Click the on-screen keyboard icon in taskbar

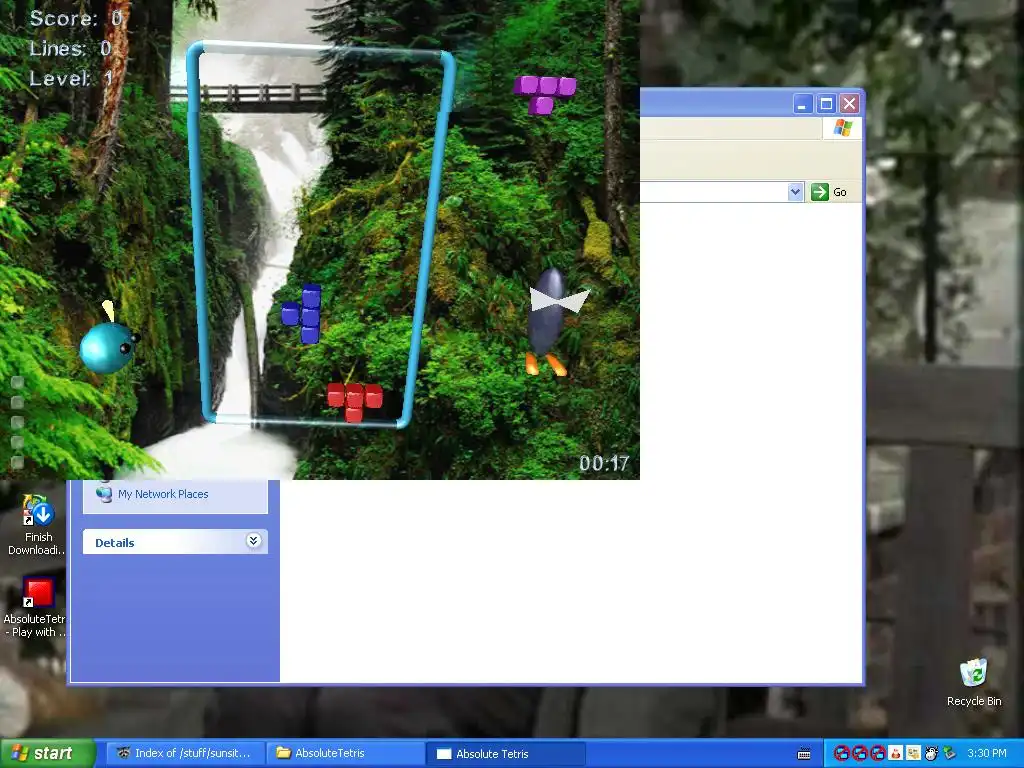click(x=804, y=754)
